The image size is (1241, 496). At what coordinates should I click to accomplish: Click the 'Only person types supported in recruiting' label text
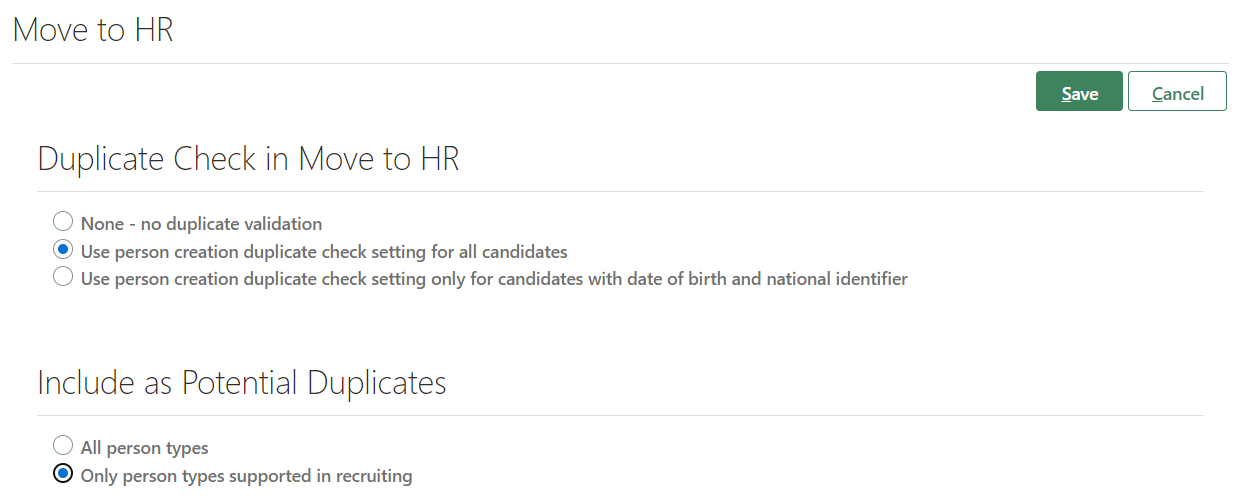tap(246, 475)
